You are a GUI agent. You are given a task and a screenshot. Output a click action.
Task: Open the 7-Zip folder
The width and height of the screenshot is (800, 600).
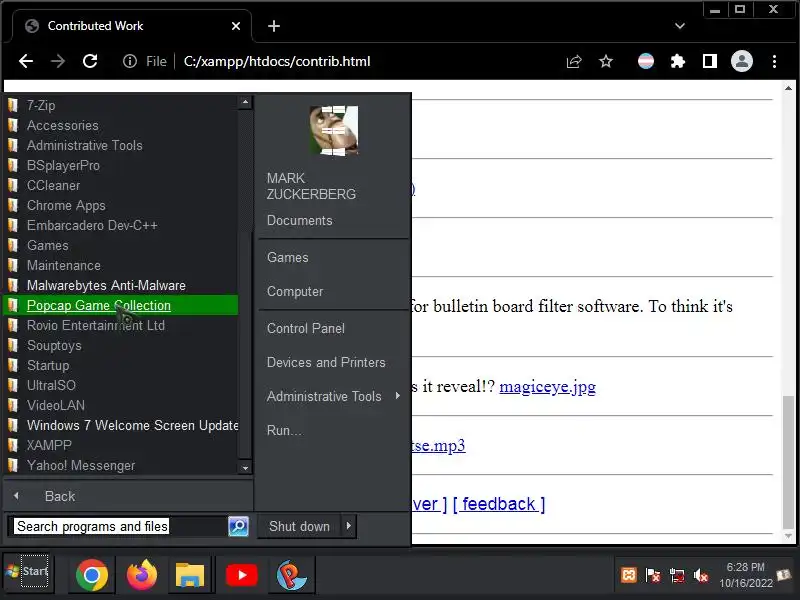[120, 106]
